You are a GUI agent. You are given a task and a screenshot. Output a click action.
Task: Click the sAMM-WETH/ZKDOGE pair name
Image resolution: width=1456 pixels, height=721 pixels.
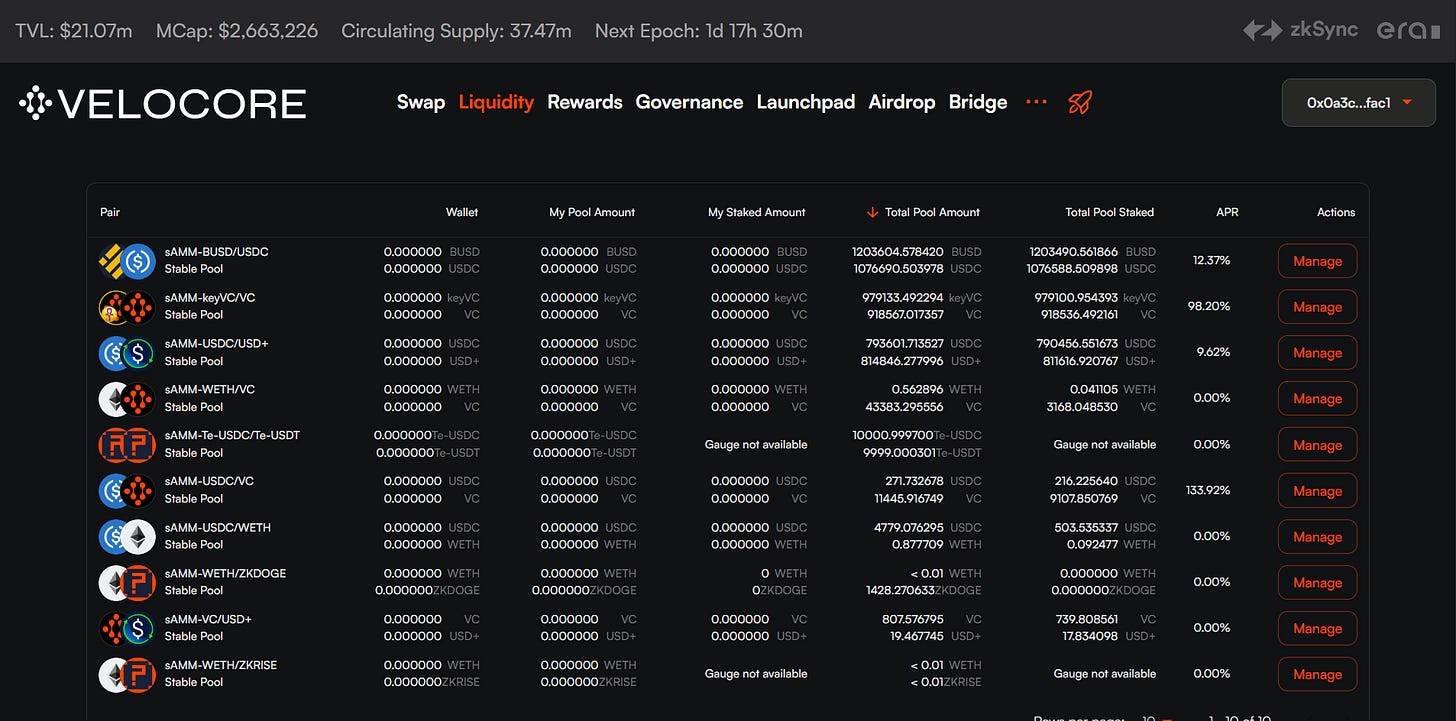point(225,573)
